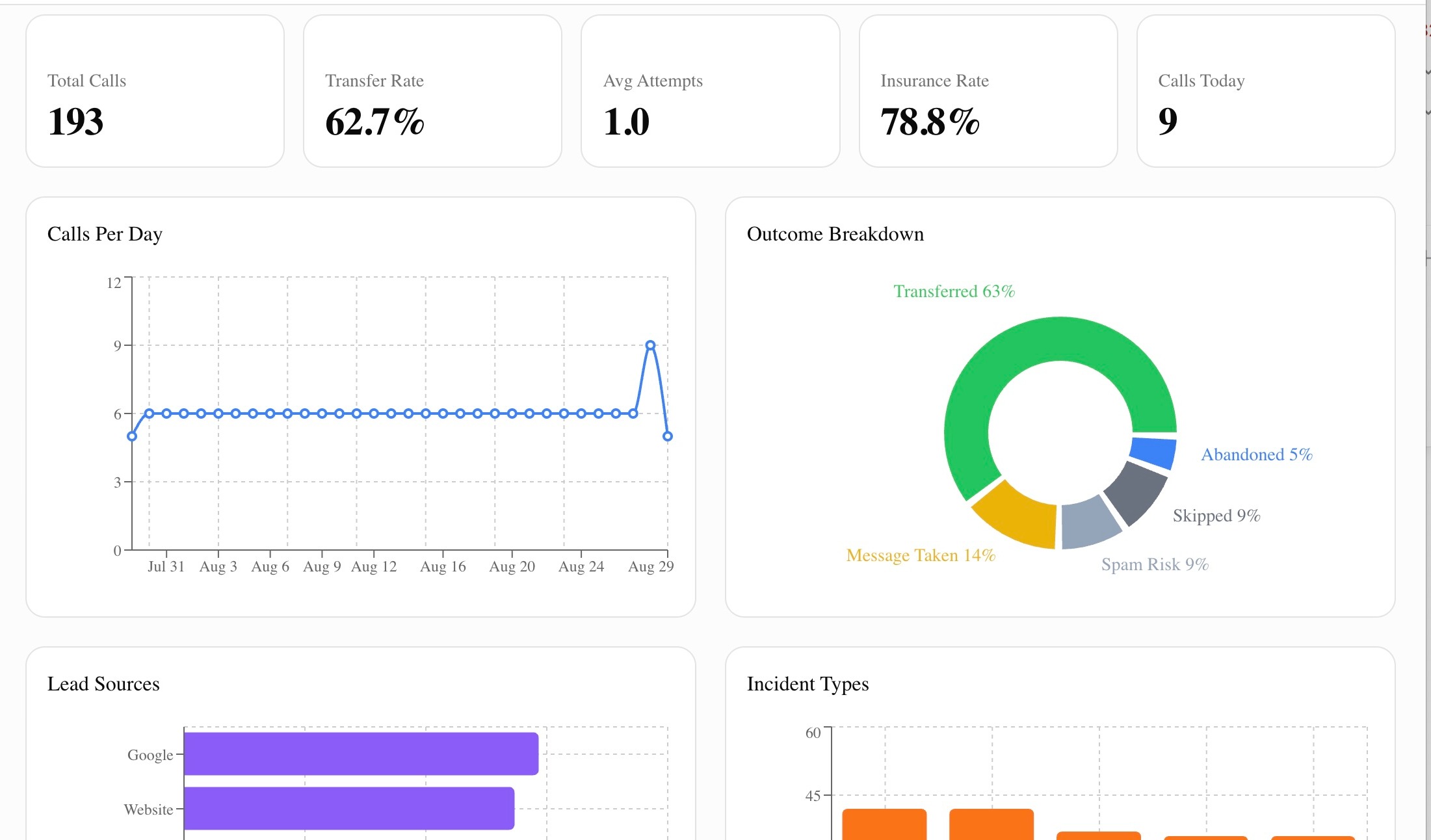
Task: Click the 45 tick on Incident Types axis
Action: click(x=813, y=796)
